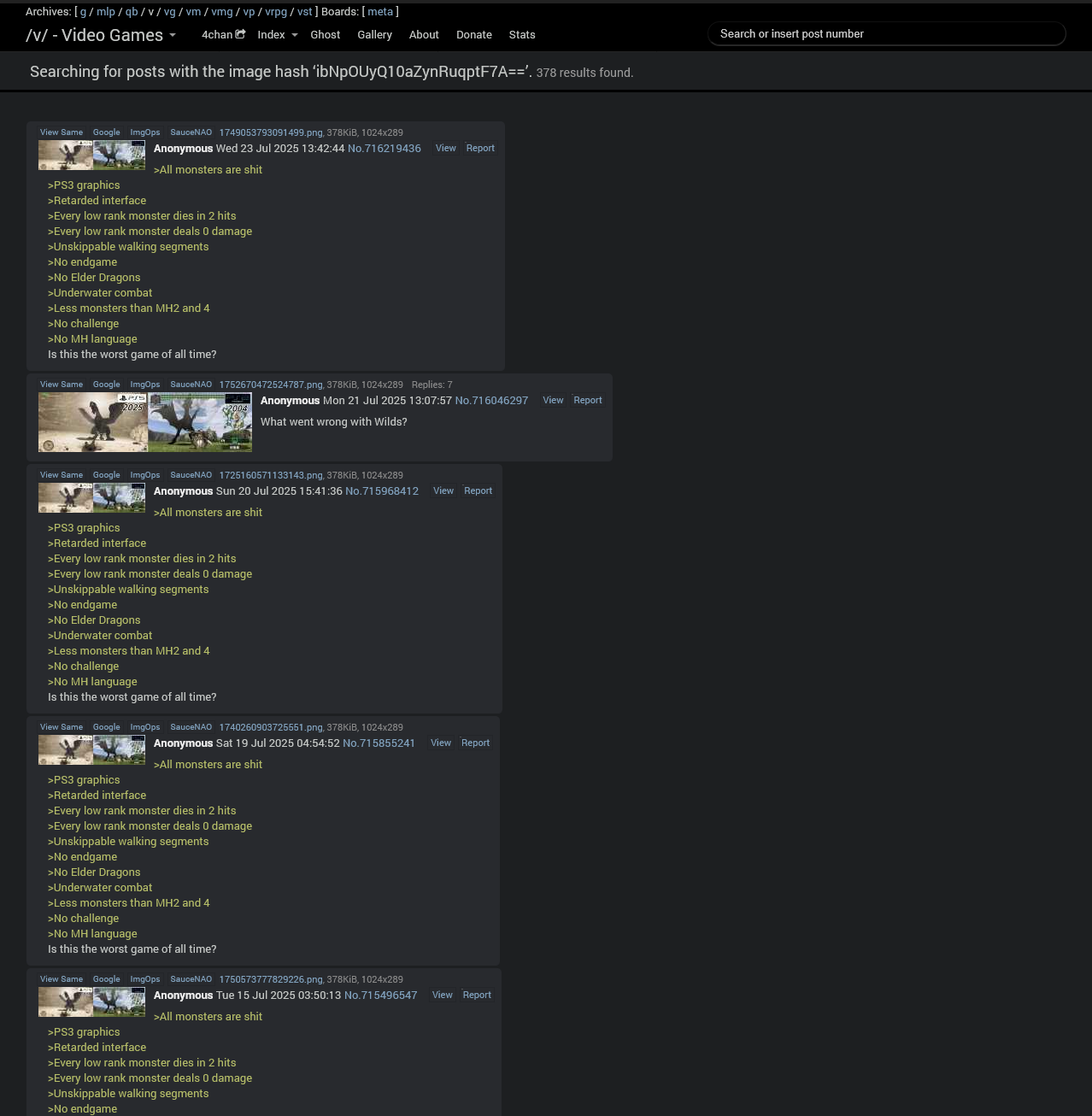The image size is (1092, 1116).
Task: Open file 1752670472524787.png
Action: coord(271,385)
